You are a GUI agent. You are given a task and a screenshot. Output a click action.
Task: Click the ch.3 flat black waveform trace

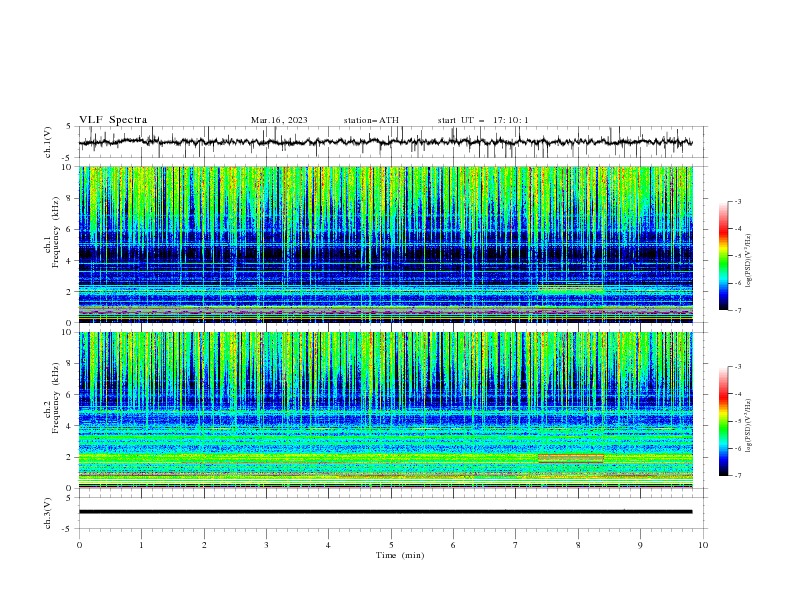[385, 512]
